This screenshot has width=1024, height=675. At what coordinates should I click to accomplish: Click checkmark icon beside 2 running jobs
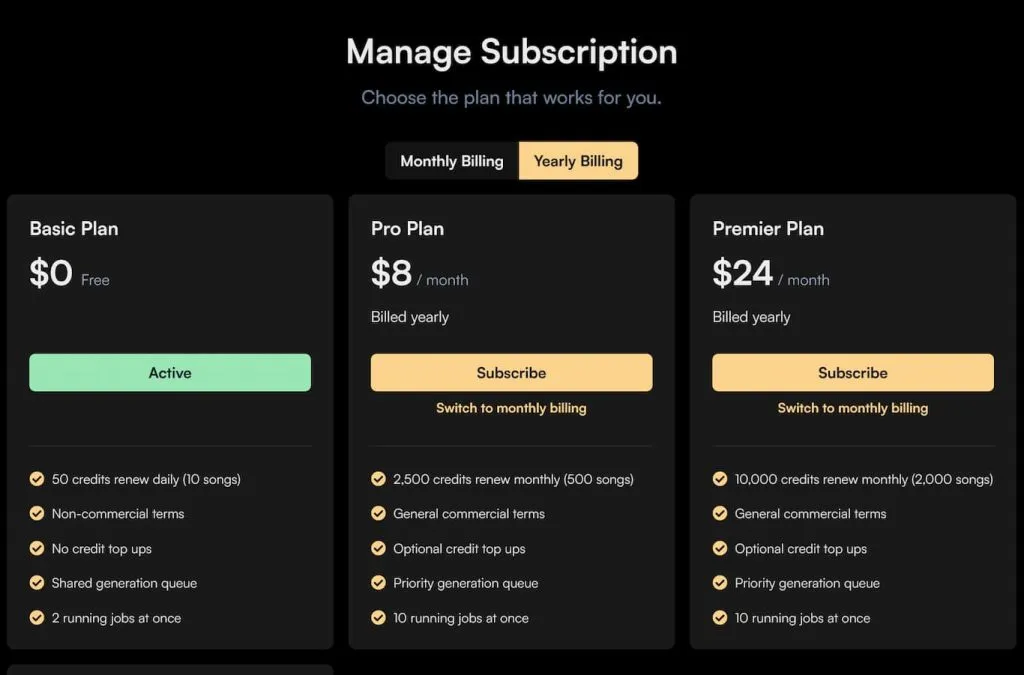point(37,618)
